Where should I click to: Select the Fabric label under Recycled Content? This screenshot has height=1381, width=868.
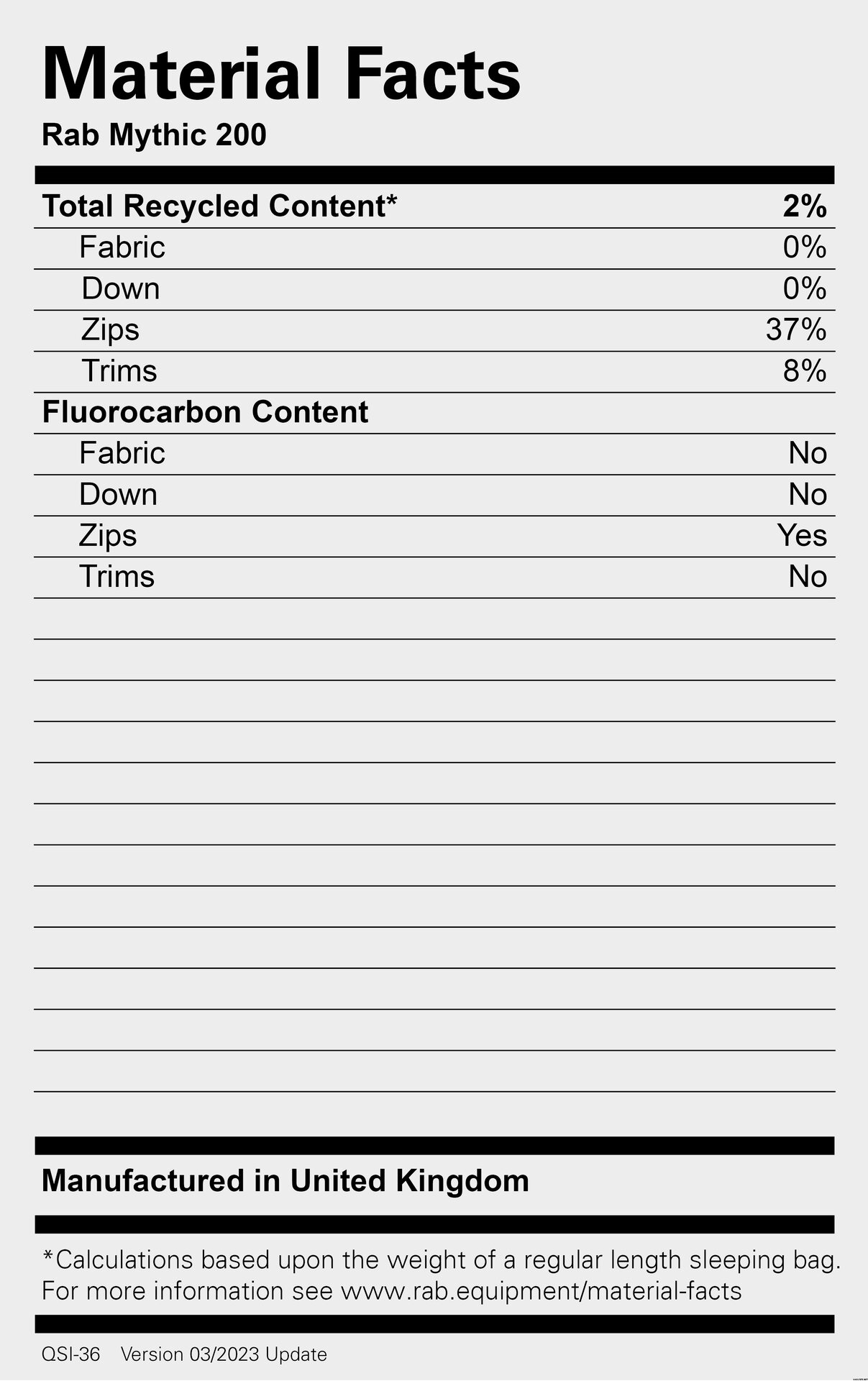point(122,247)
